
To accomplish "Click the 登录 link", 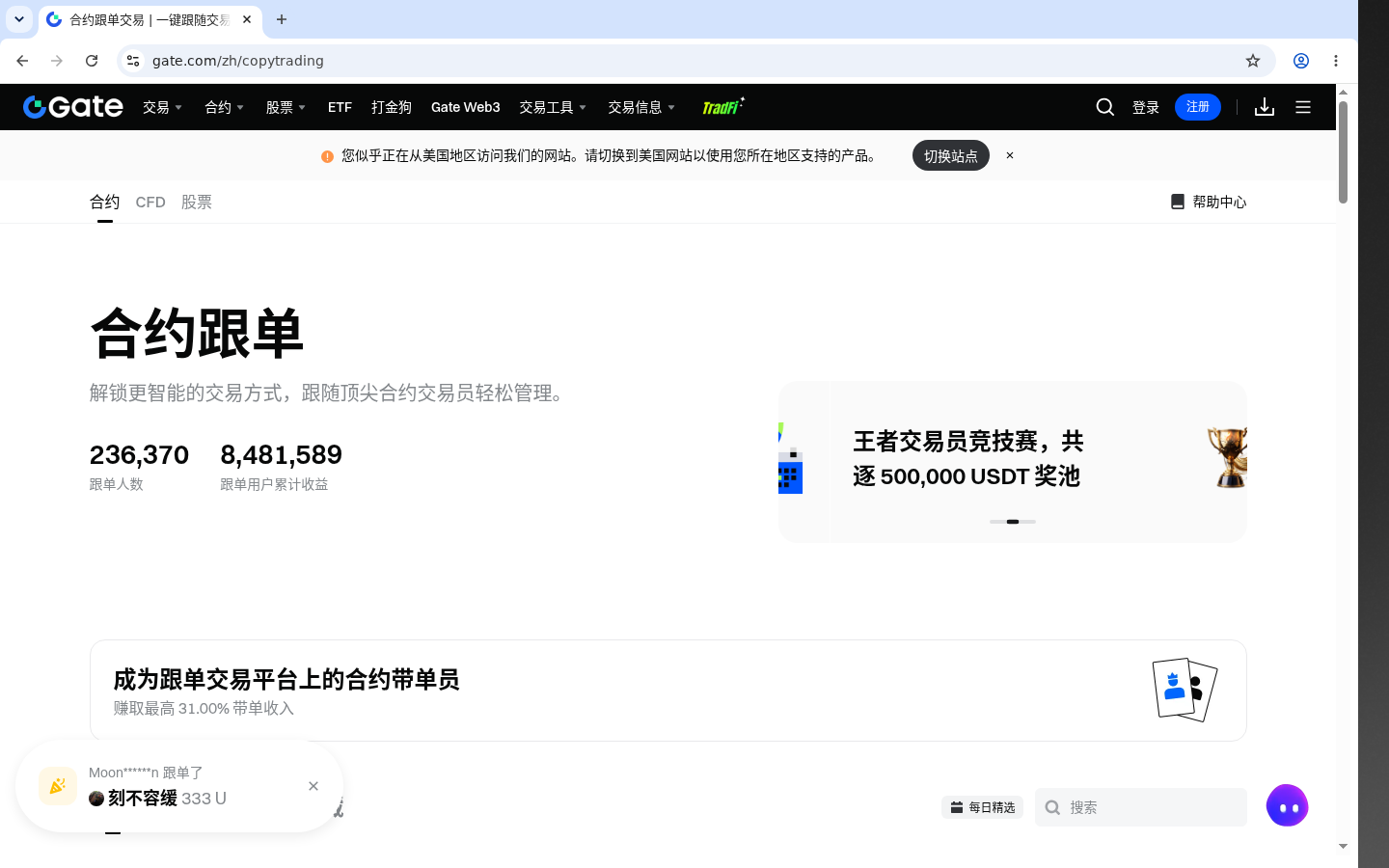I will pos(1146,107).
